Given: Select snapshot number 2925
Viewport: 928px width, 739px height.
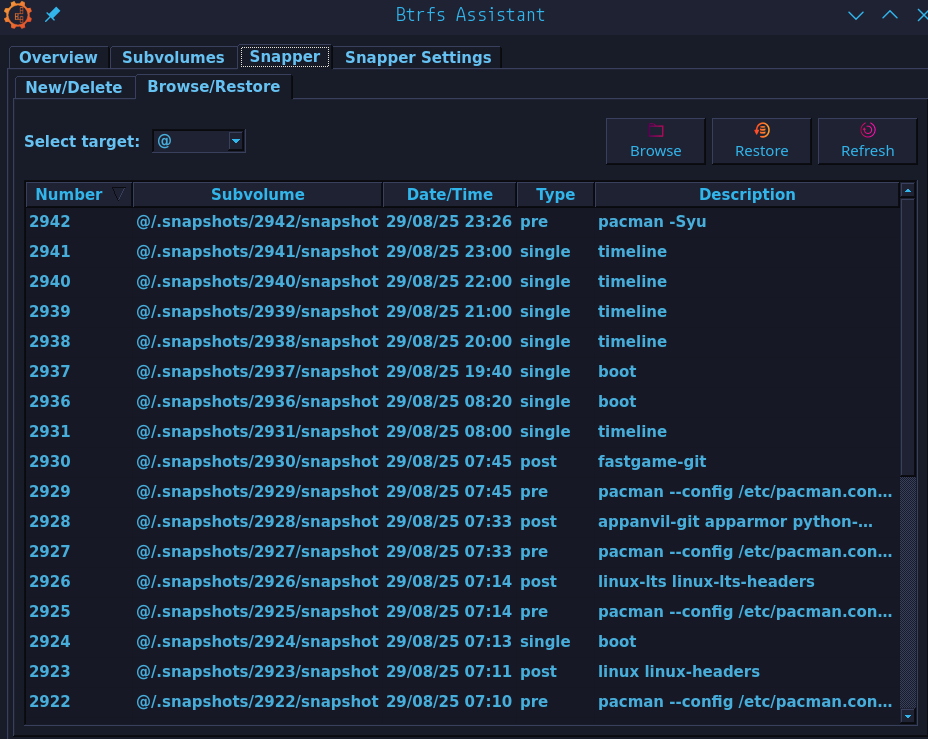Looking at the screenshot, I should pyautogui.click(x=50, y=612).
